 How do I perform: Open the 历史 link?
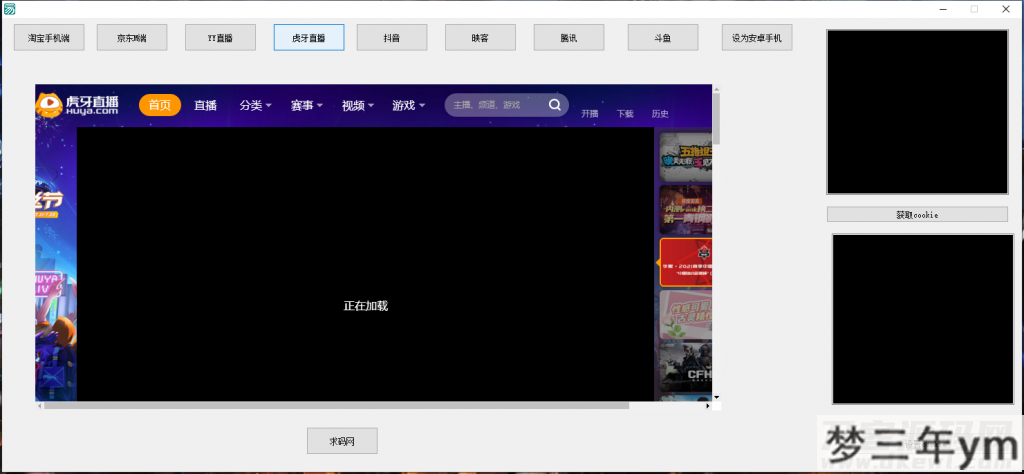click(x=660, y=114)
